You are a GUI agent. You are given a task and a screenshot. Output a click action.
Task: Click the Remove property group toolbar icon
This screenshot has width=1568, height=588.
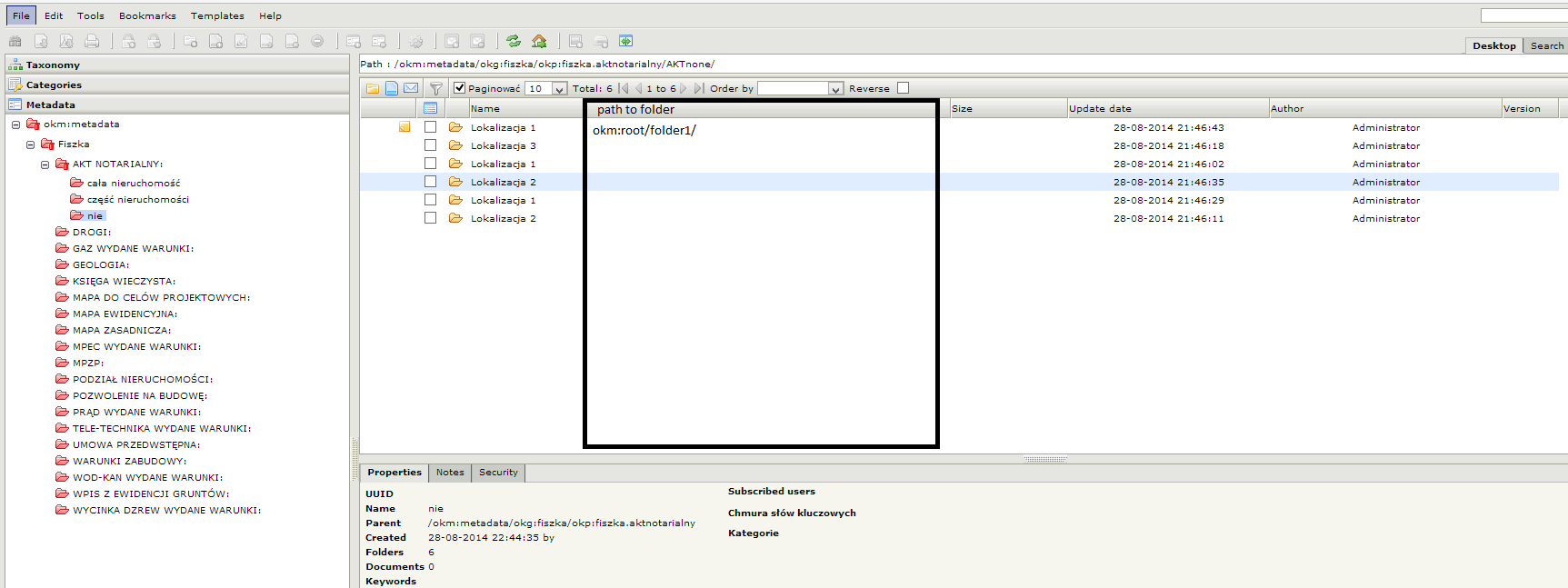tap(379, 41)
